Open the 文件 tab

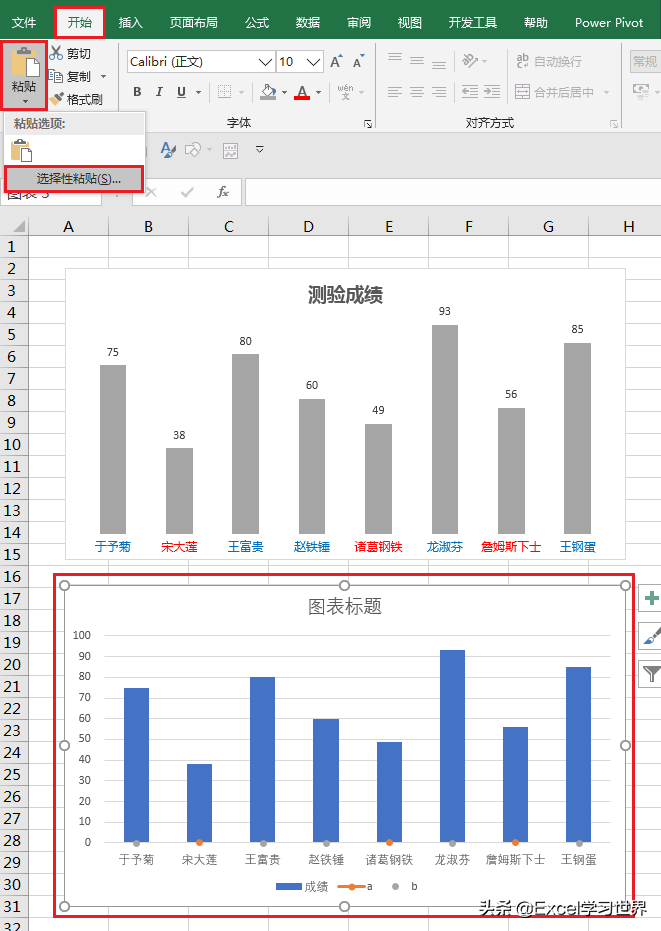[24, 23]
